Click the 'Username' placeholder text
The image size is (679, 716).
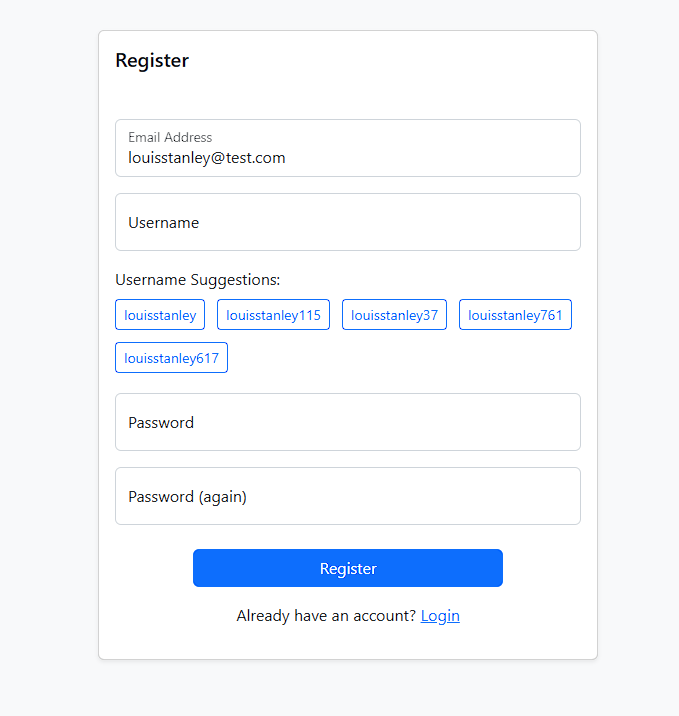point(163,223)
